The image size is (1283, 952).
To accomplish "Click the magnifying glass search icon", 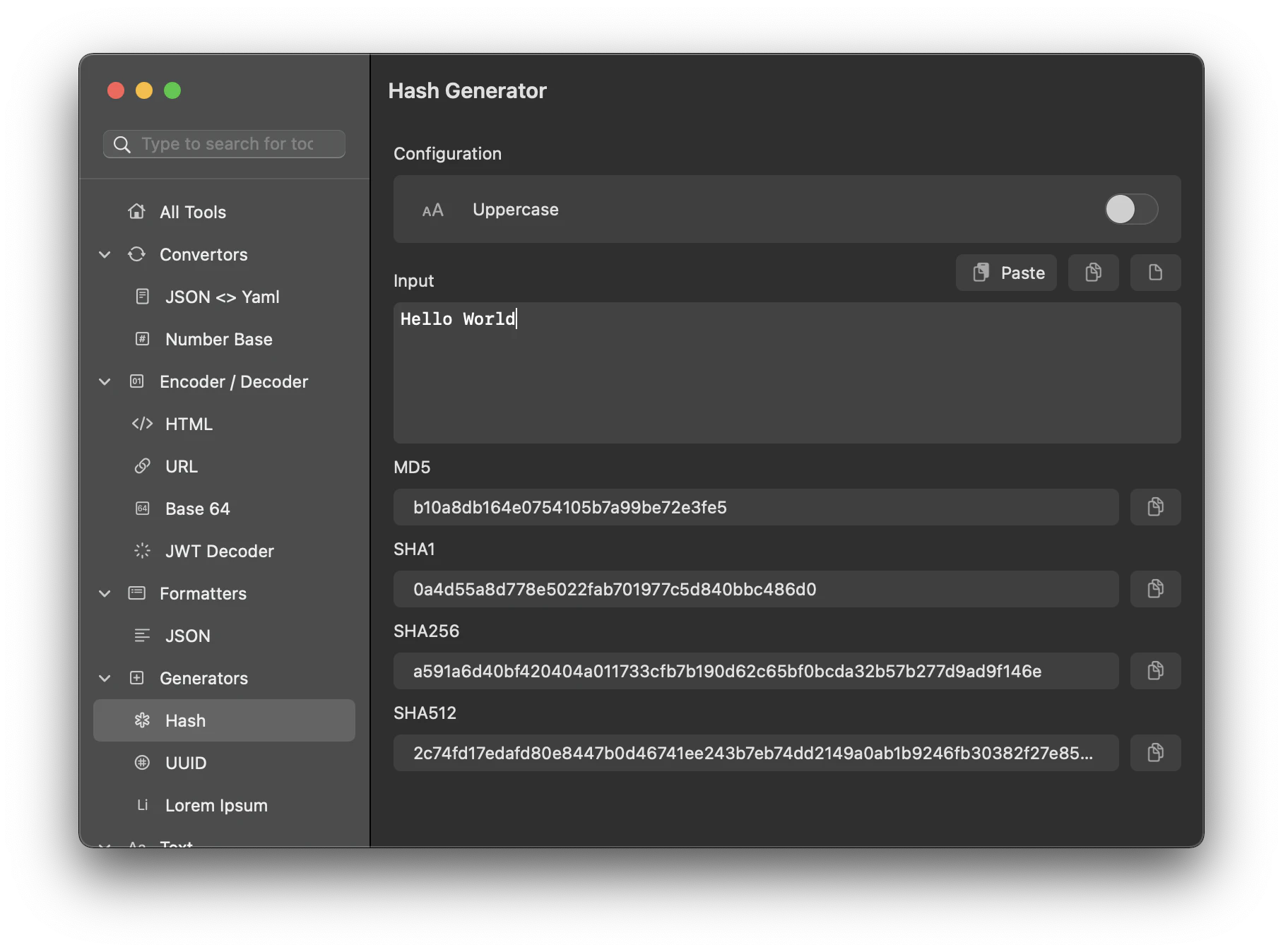I will pos(122,144).
